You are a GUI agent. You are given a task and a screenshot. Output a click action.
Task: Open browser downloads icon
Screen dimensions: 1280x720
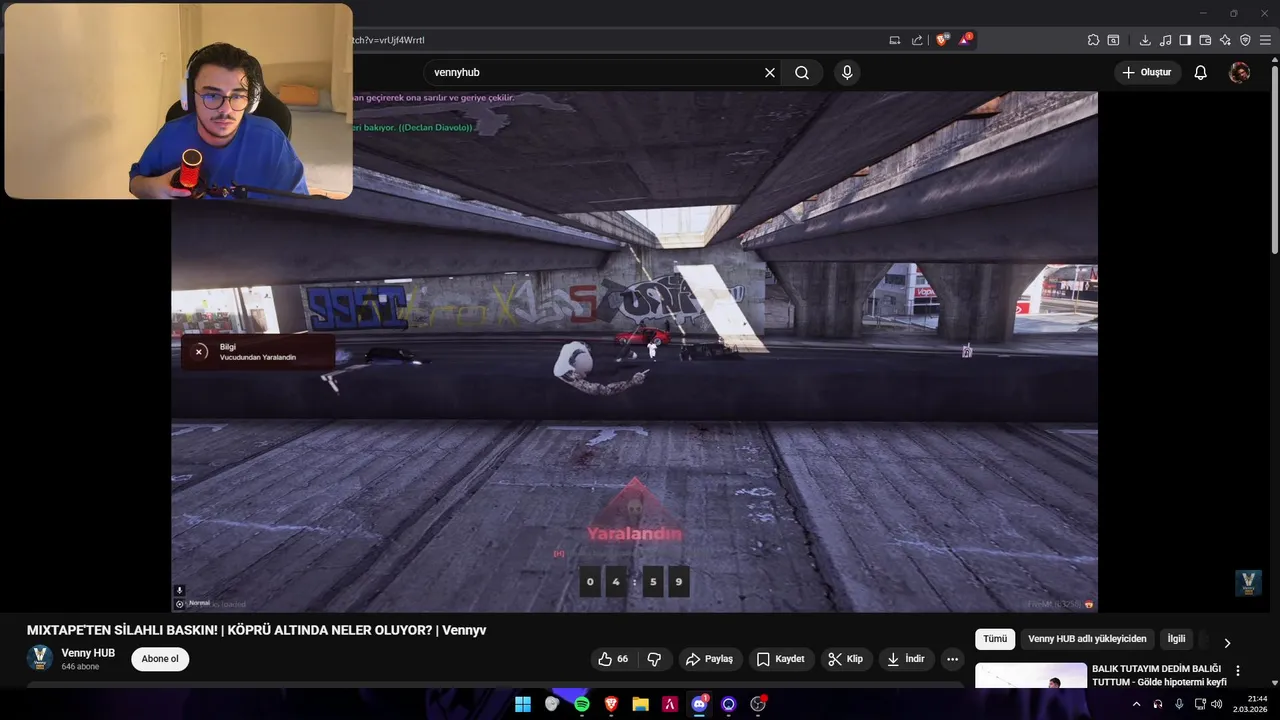click(x=1145, y=40)
